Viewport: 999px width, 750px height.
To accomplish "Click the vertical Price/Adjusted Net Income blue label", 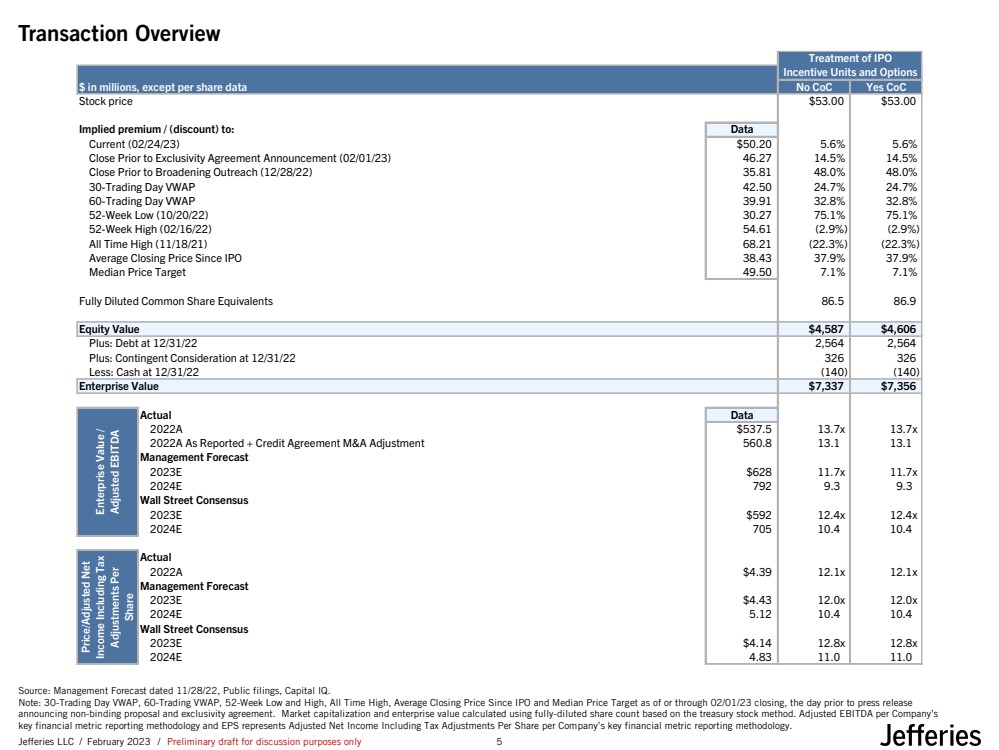I will [x=106, y=606].
